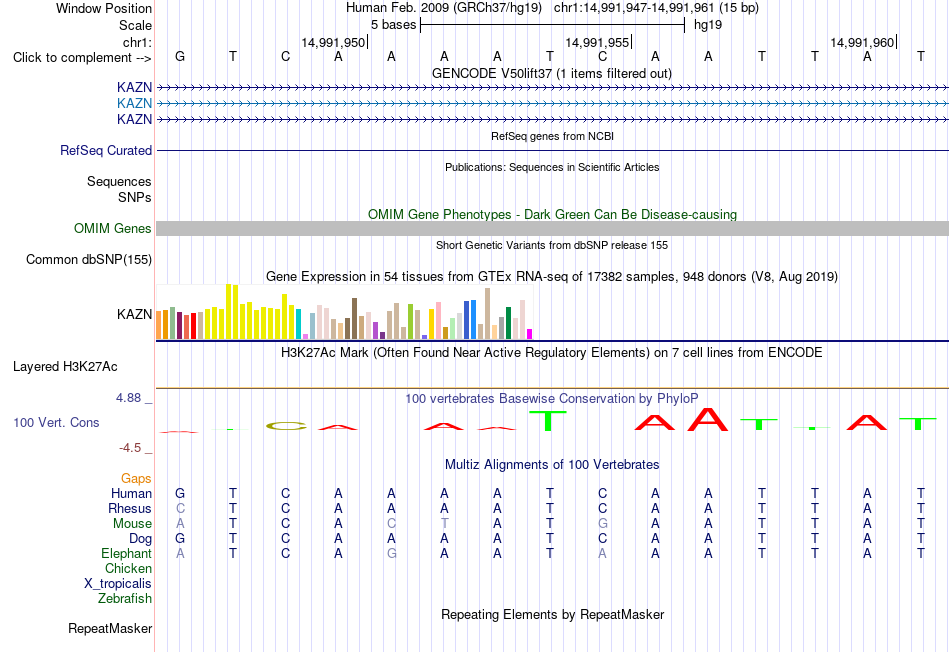Select the chr1: base position label
950x652 pixels.
[137, 42]
